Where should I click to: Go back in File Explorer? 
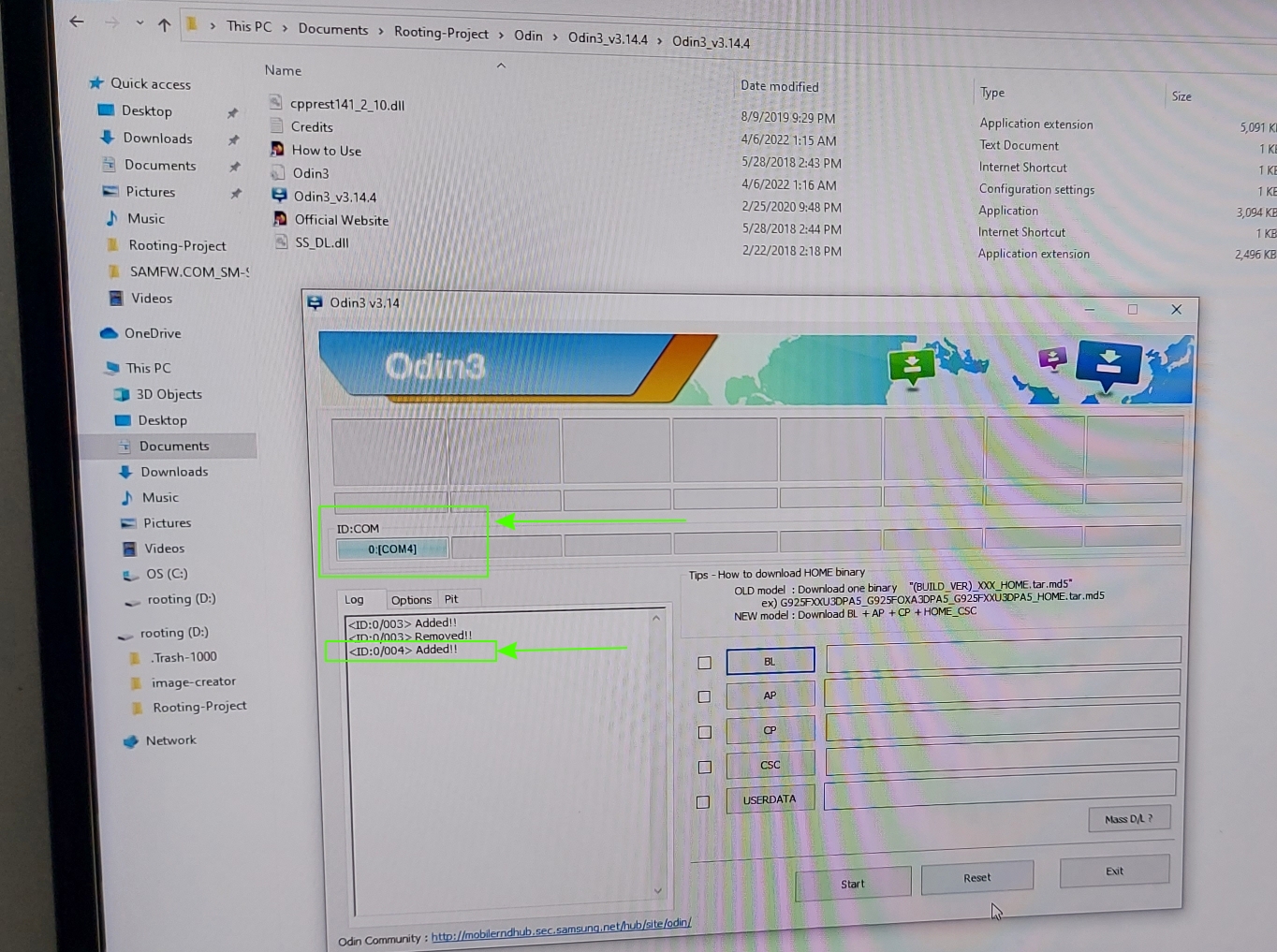(77, 21)
